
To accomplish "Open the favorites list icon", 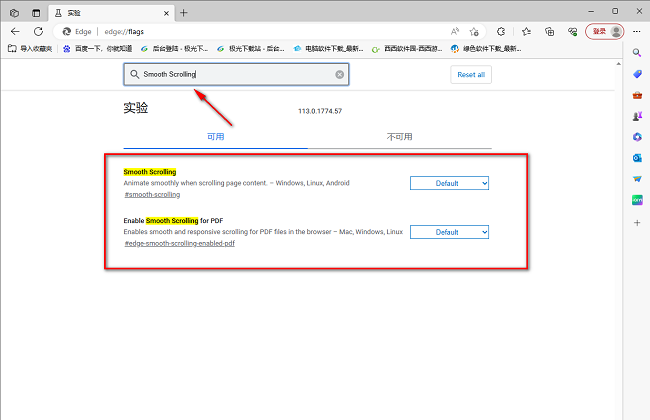I will (526, 32).
